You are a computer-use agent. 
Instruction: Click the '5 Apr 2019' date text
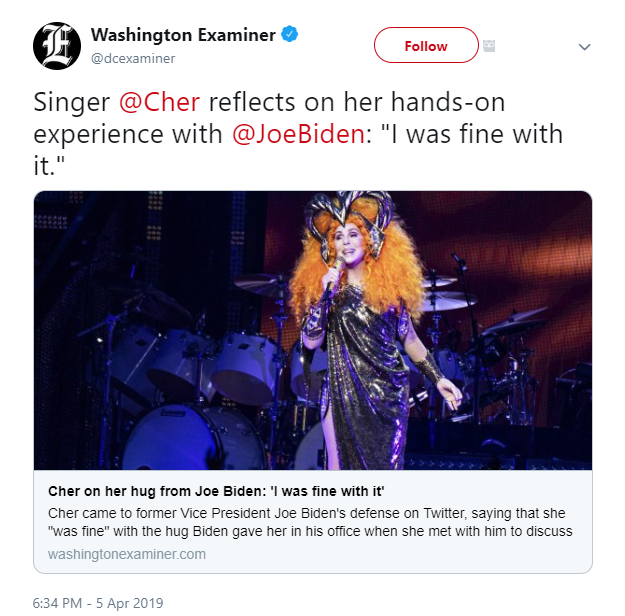pyautogui.click(x=130, y=603)
